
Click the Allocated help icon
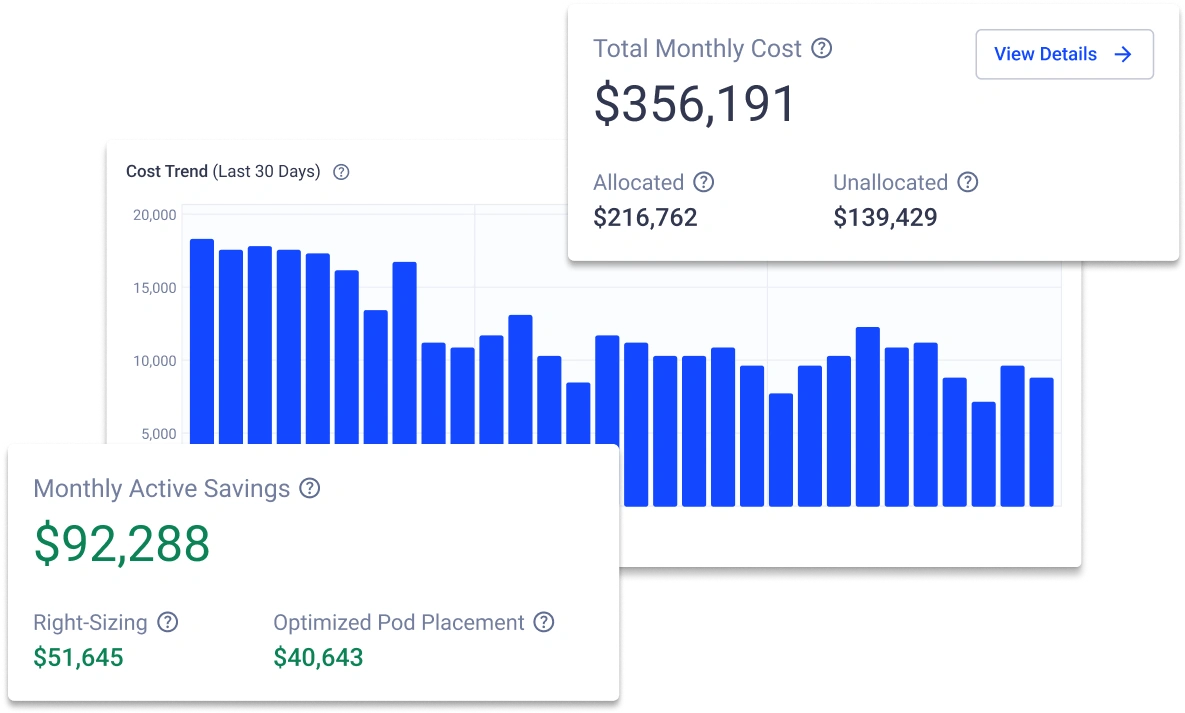click(x=703, y=182)
